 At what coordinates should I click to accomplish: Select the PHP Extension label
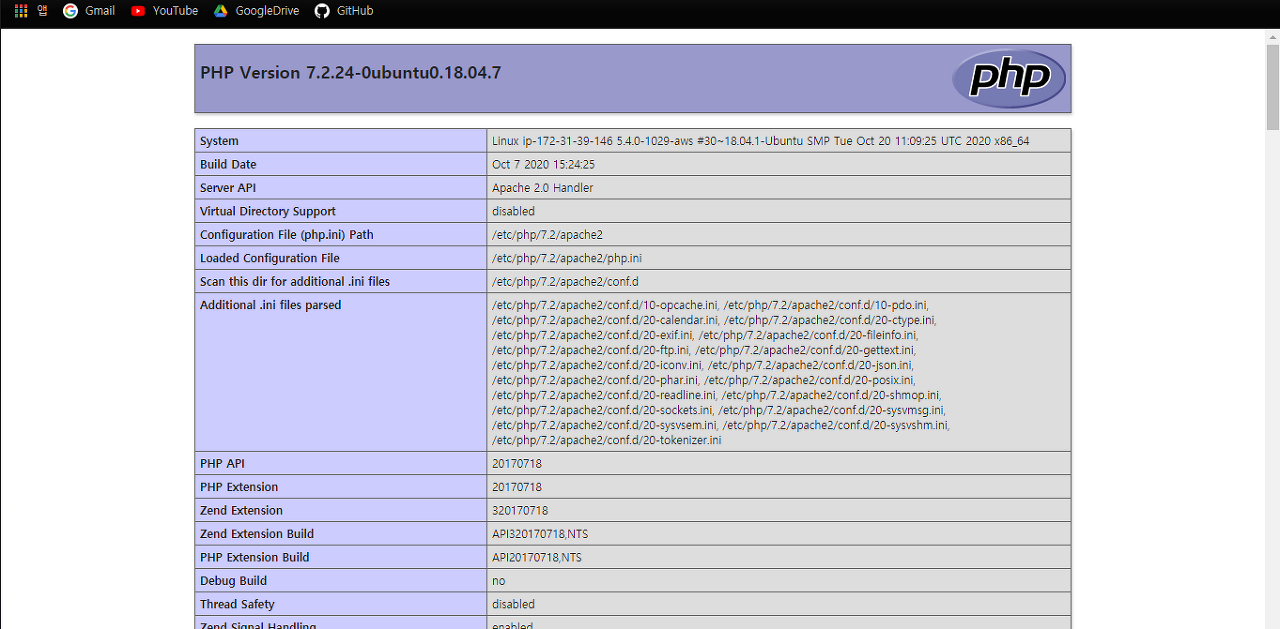point(239,487)
